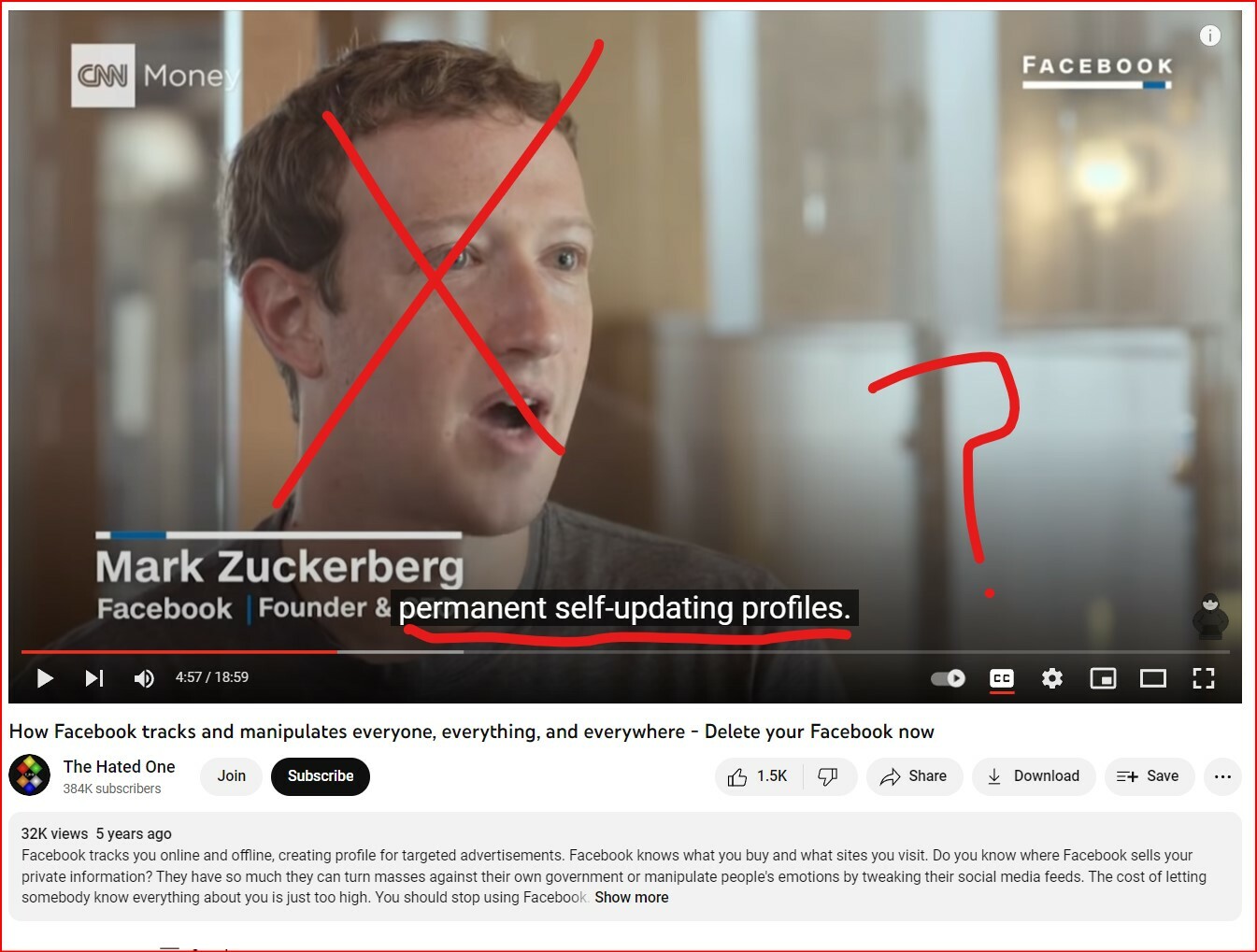Expand description with Show more

(x=632, y=898)
